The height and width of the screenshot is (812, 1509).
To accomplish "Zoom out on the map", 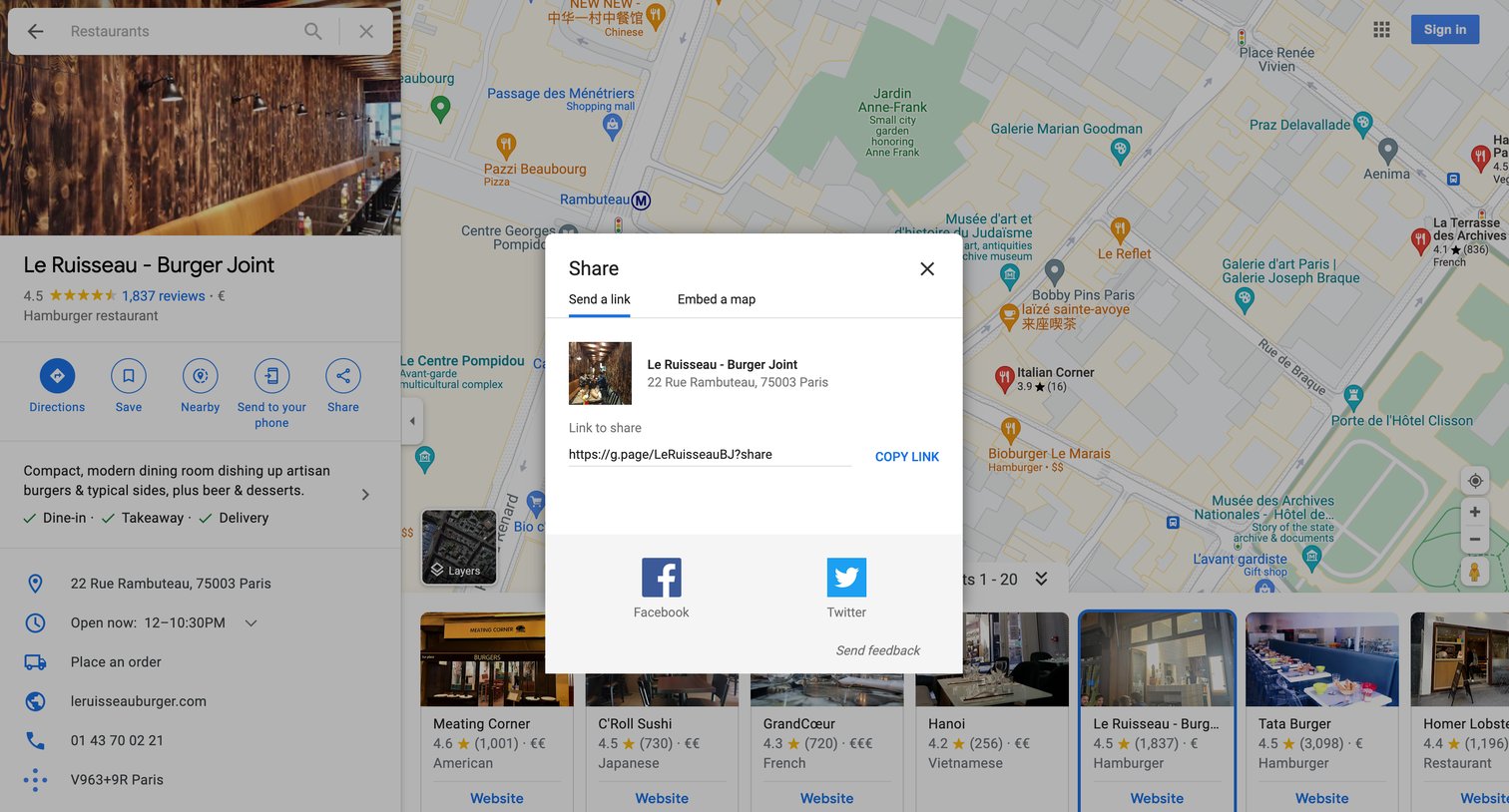I will coord(1474,540).
